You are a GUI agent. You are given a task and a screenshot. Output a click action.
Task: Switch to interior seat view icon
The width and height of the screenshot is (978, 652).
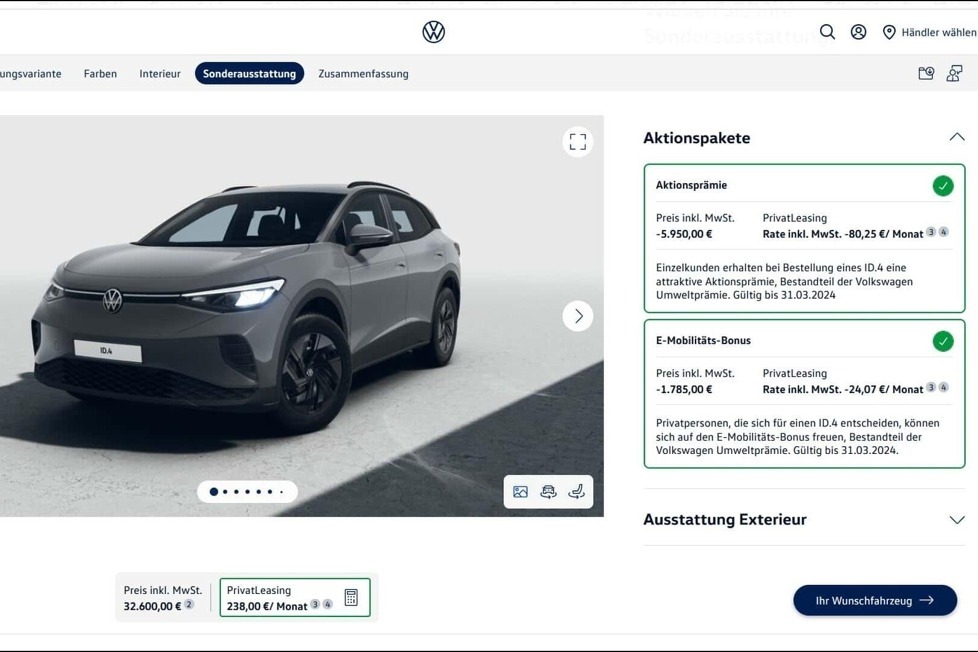click(x=576, y=492)
